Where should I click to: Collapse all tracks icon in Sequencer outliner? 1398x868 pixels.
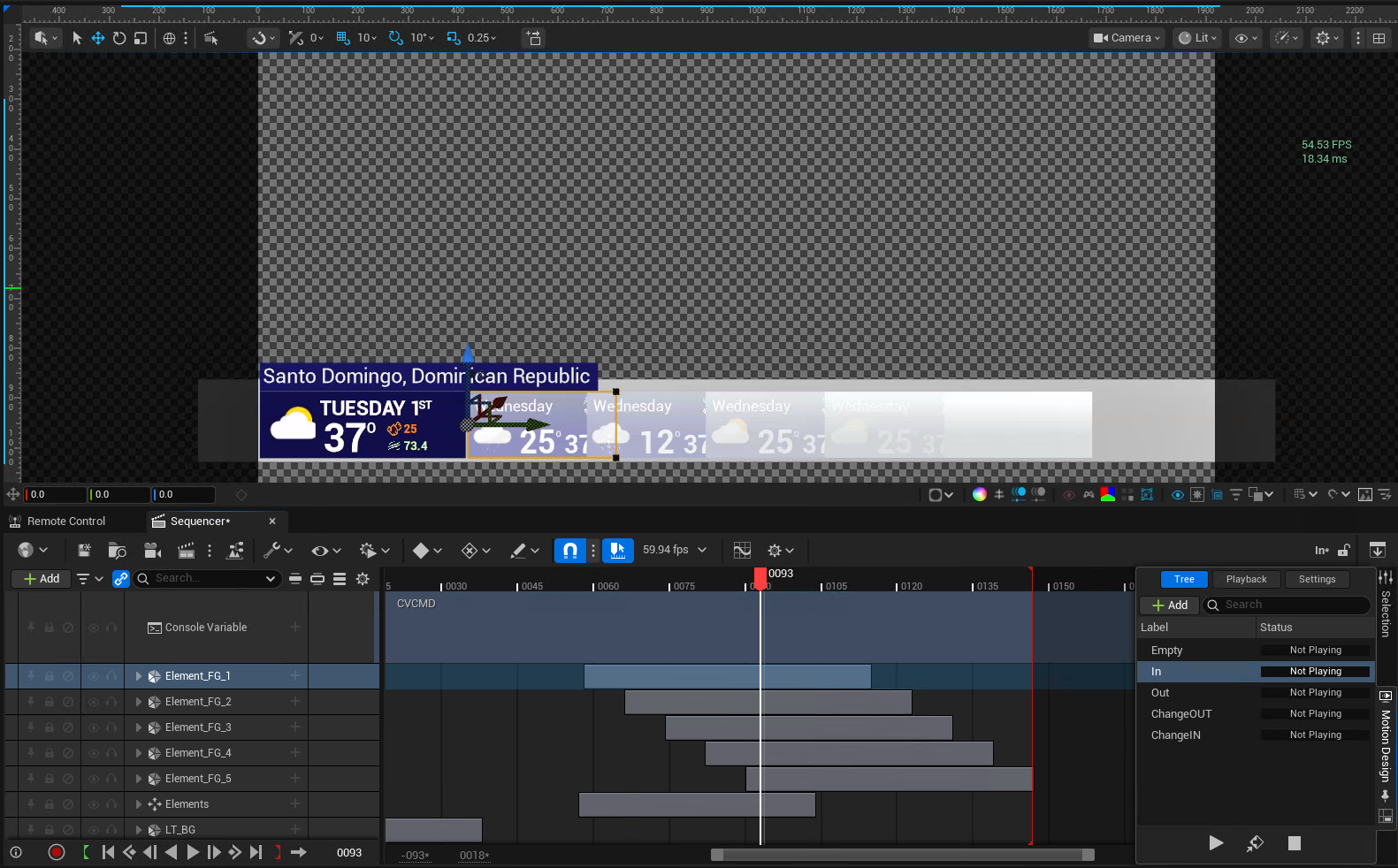pos(295,579)
